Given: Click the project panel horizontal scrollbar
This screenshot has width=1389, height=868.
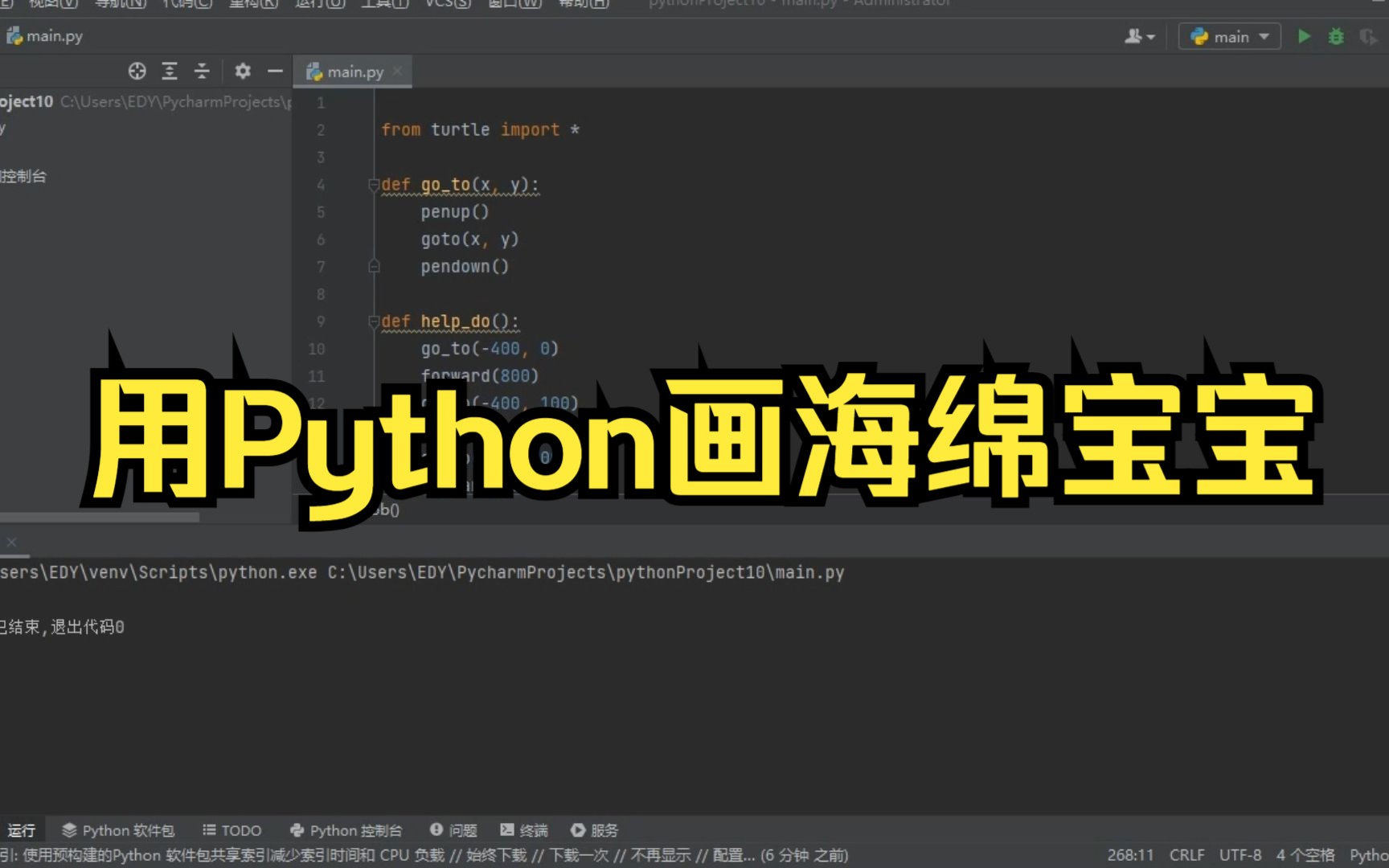Looking at the screenshot, I should [100, 518].
